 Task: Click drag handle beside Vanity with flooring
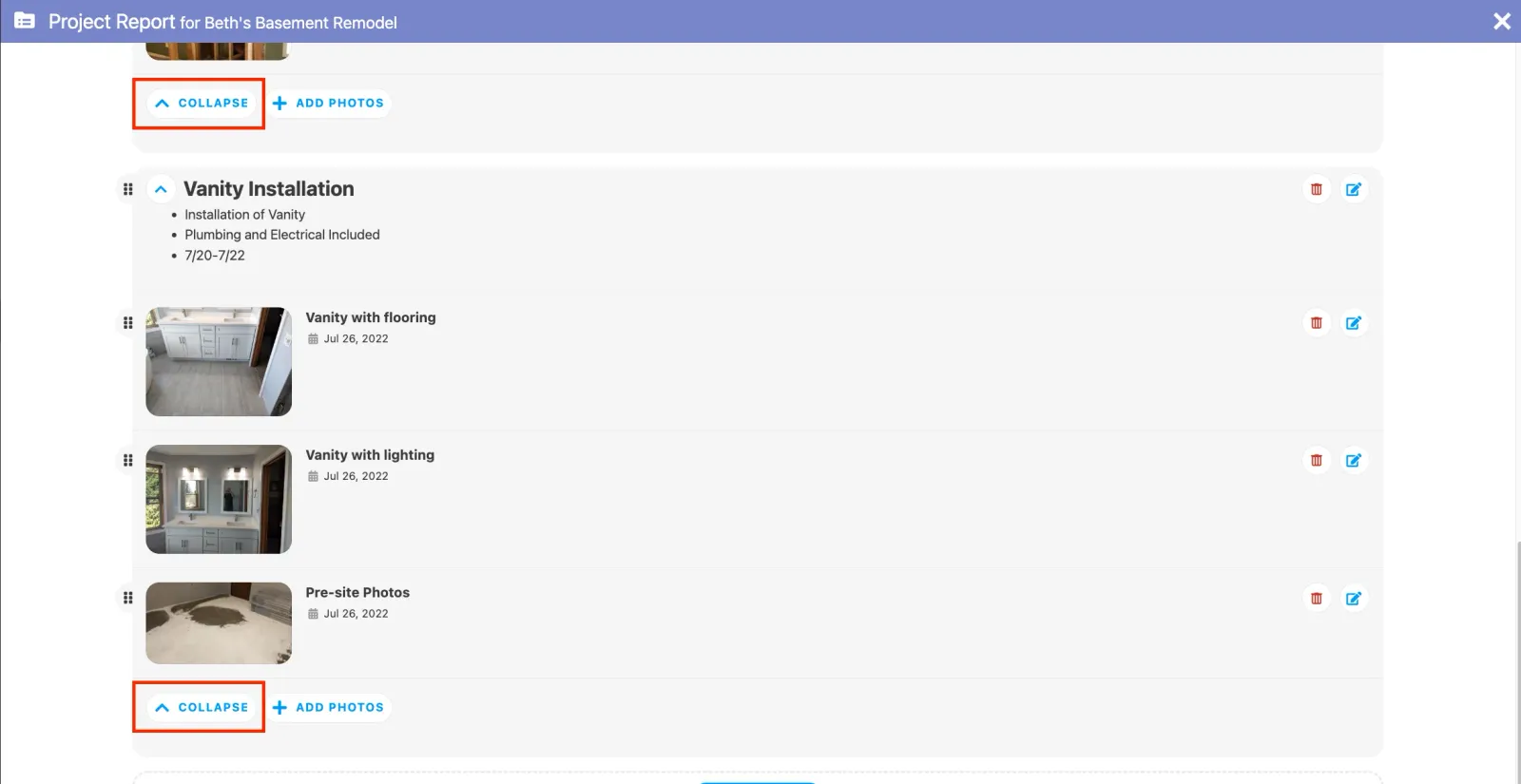click(x=127, y=323)
